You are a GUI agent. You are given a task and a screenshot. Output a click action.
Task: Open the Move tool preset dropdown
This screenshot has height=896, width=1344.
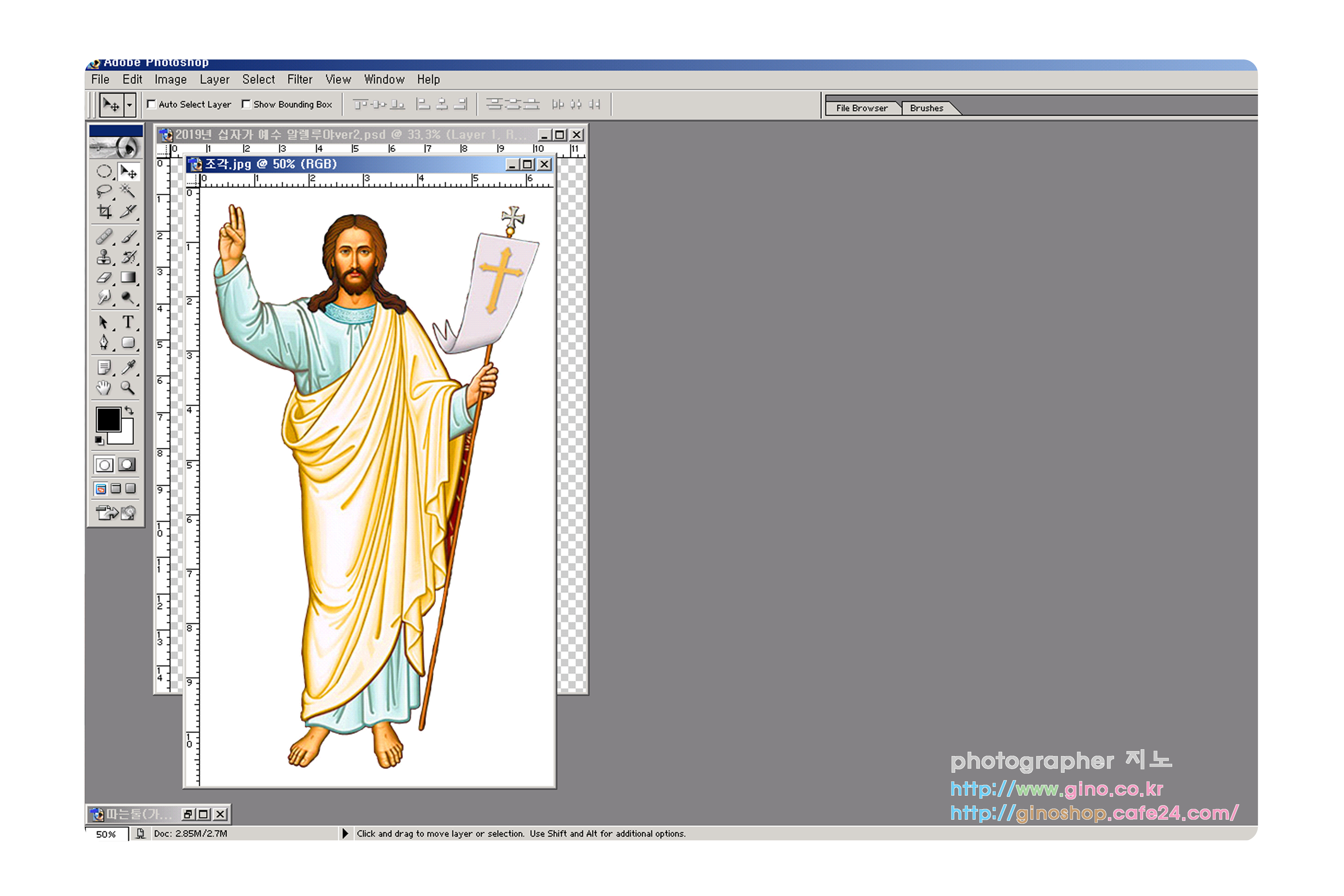(130, 105)
